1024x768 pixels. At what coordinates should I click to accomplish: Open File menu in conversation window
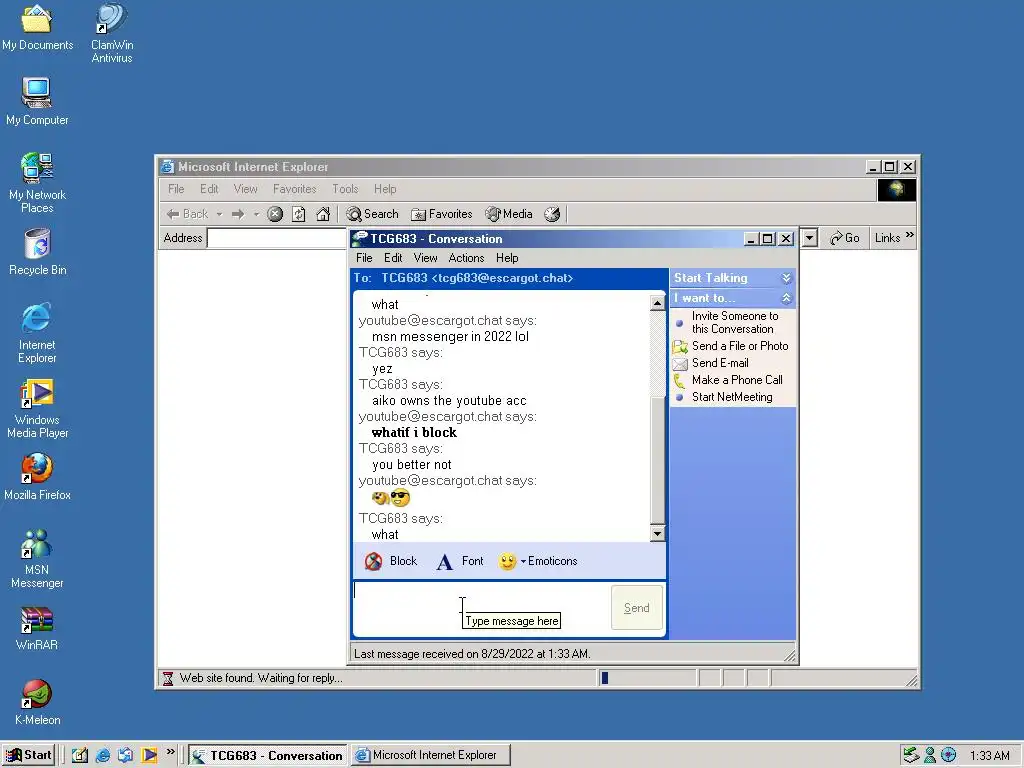[x=364, y=258]
